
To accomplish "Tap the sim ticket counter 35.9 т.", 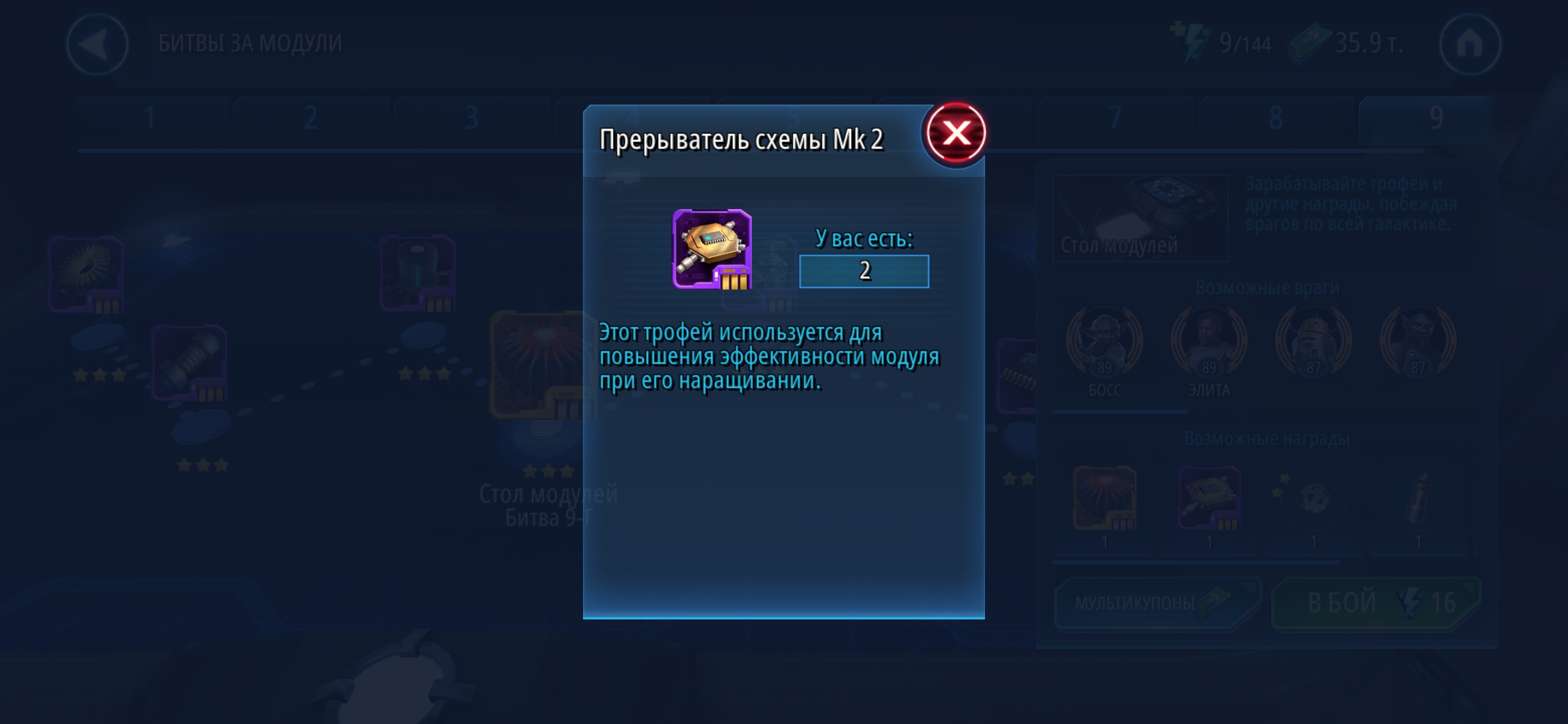I will (1346, 43).
